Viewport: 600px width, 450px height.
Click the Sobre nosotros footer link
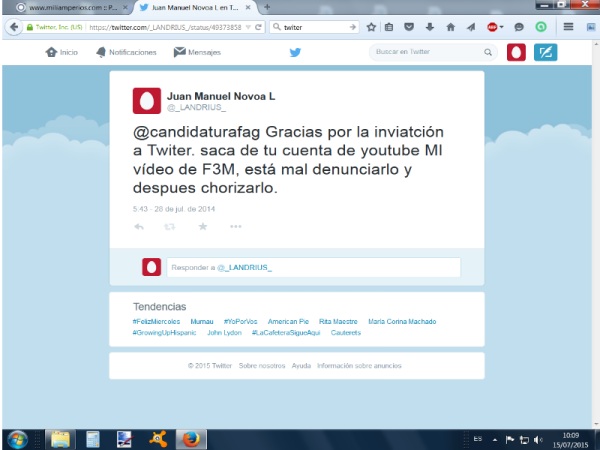(262, 366)
